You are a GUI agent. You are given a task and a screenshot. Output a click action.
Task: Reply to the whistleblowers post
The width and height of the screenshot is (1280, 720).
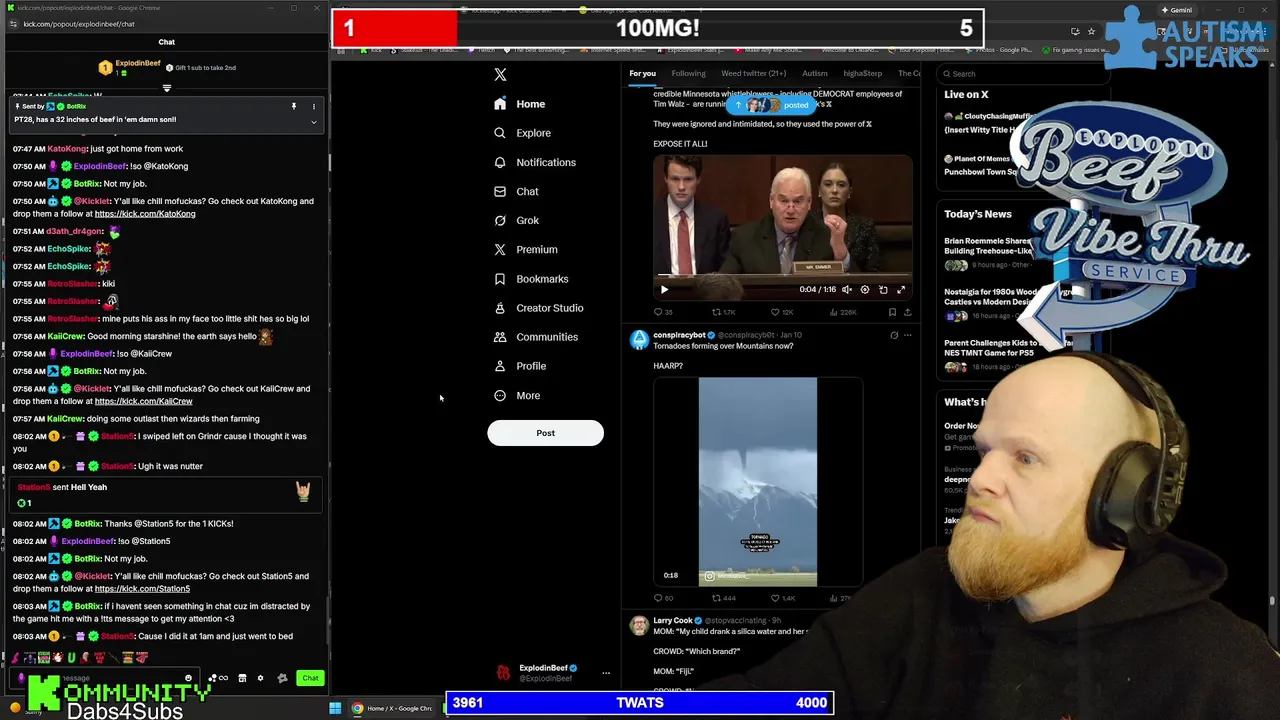pos(662,312)
